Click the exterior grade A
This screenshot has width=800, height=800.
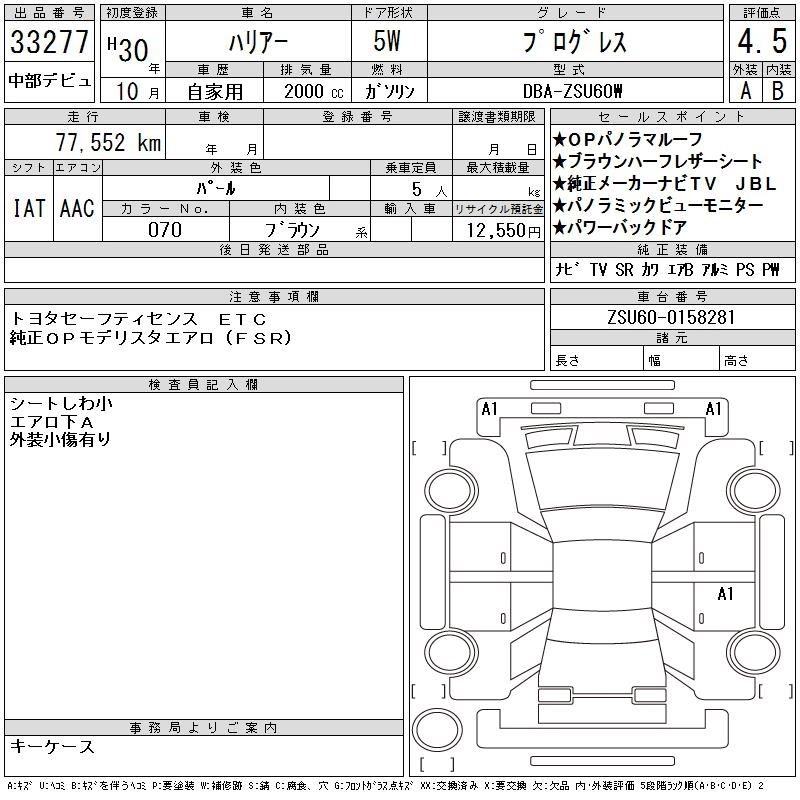[745, 91]
